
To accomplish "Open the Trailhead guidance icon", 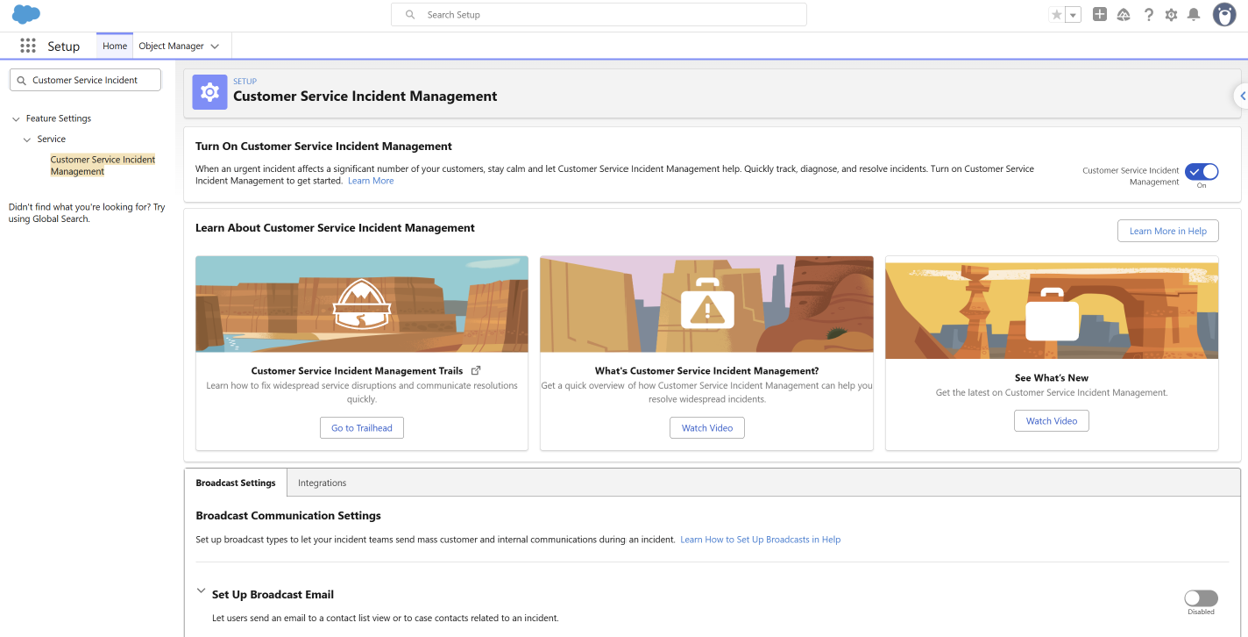I will pos(1124,15).
